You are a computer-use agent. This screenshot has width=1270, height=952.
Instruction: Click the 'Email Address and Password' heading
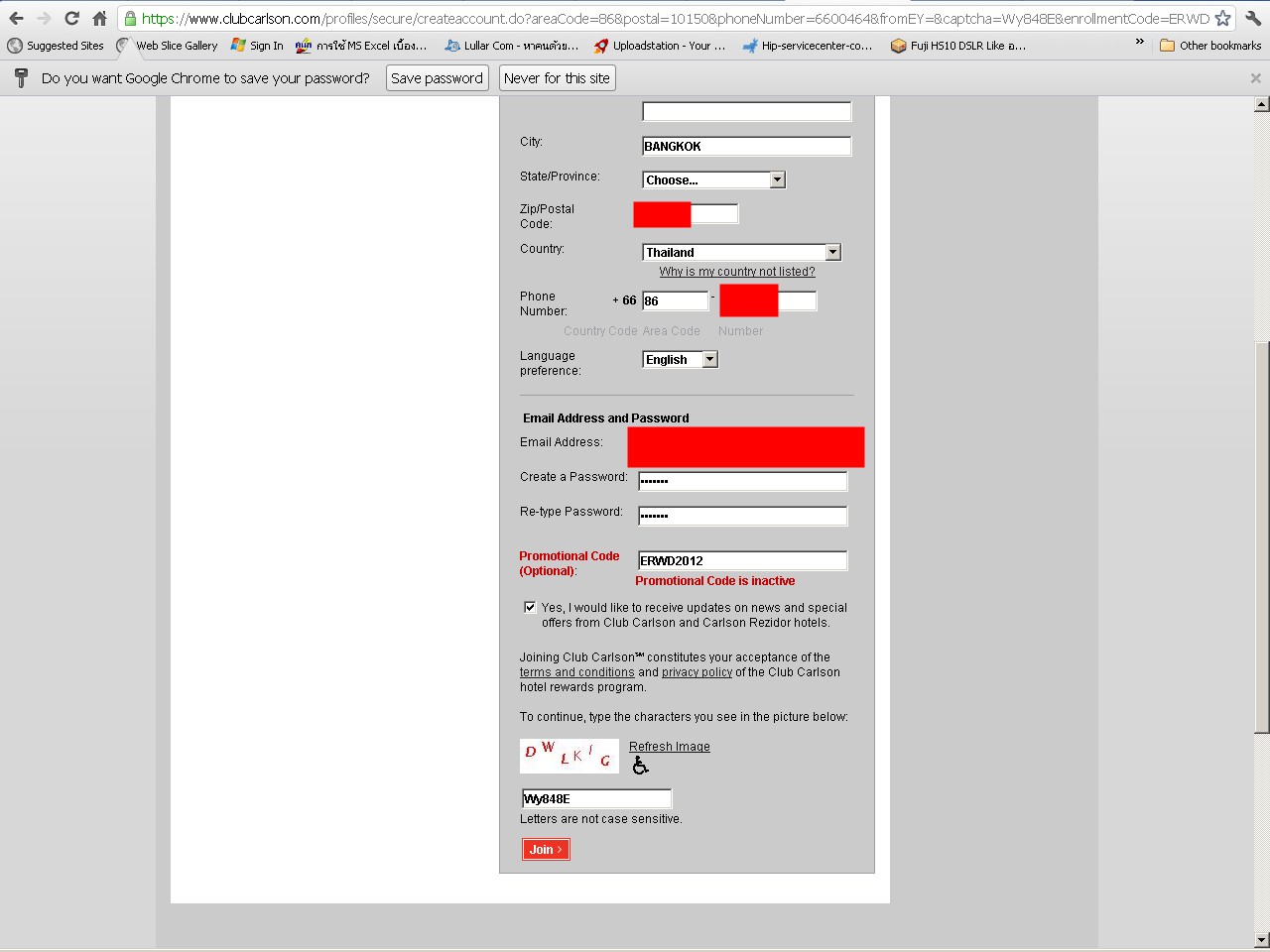(x=606, y=418)
